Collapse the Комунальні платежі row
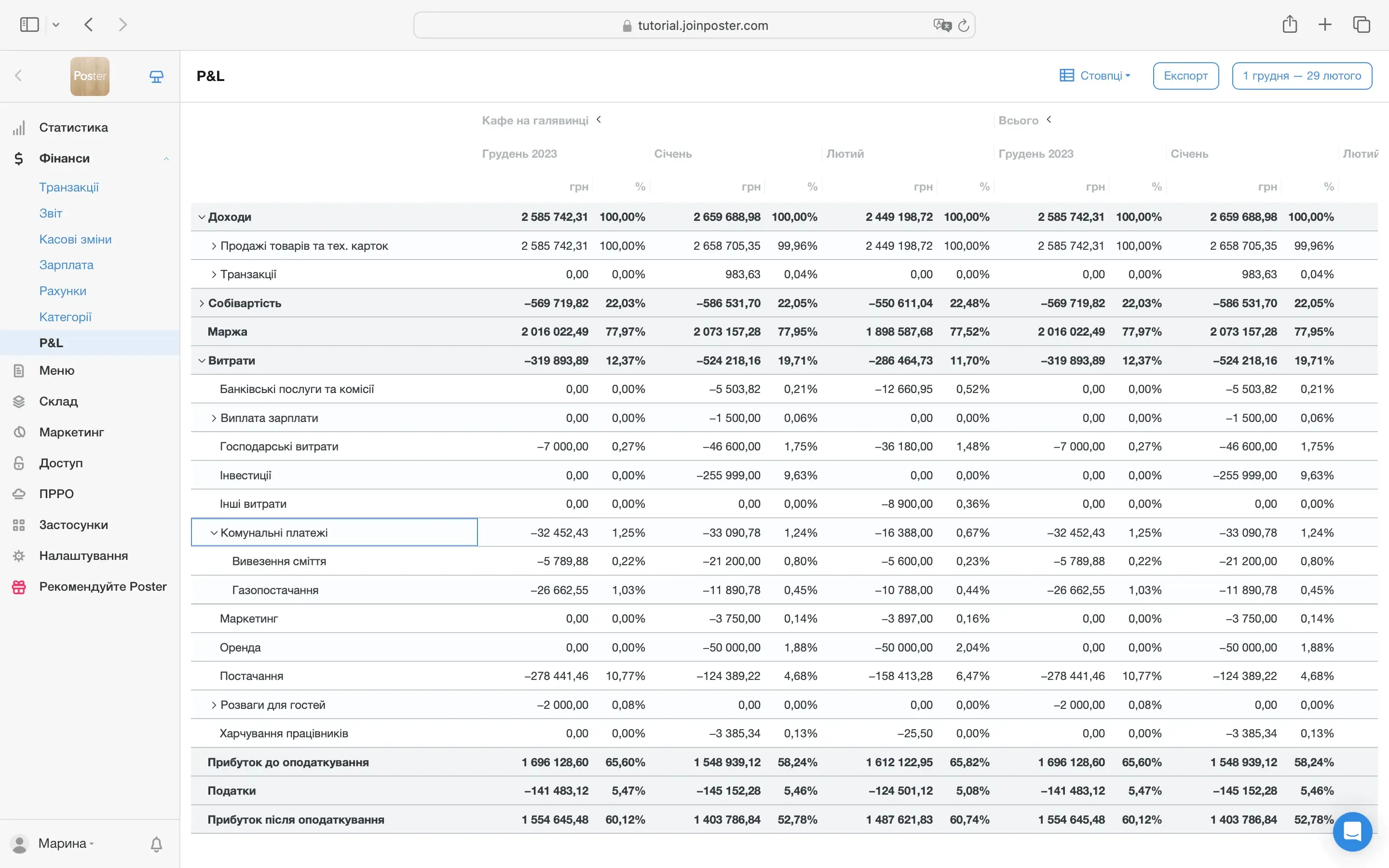 [214, 533]
